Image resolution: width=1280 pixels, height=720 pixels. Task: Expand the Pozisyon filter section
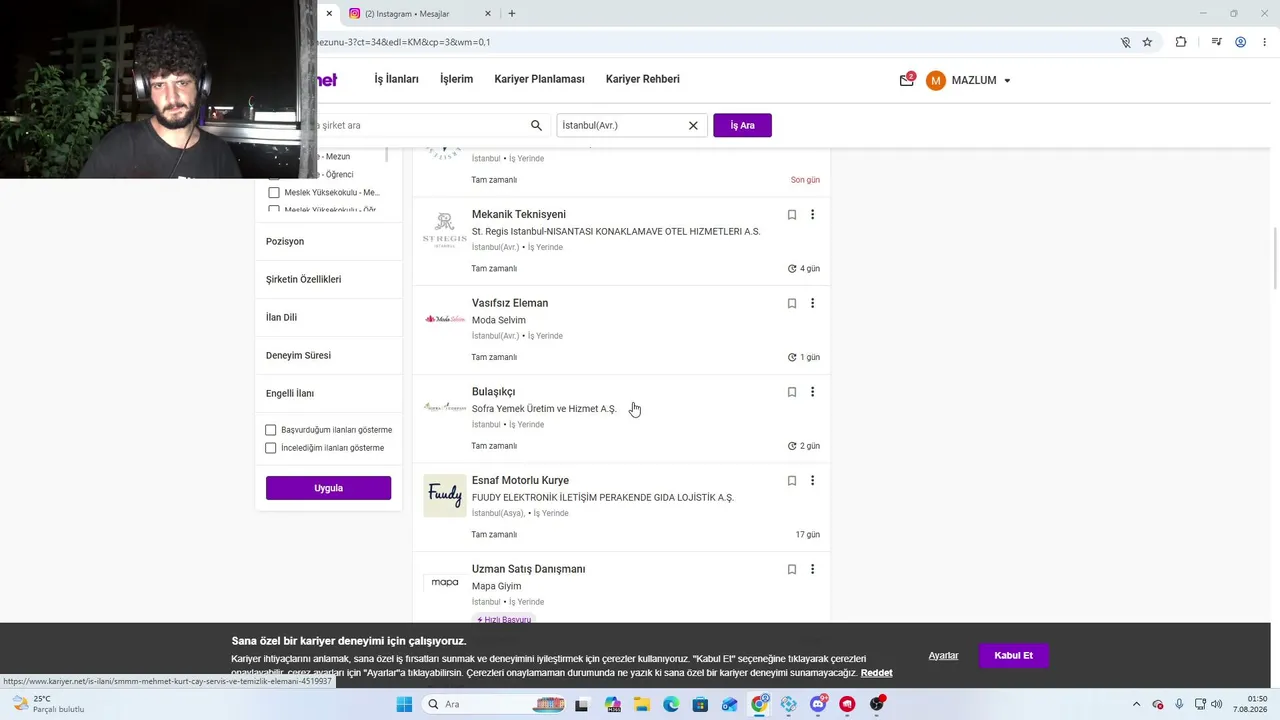tap(328, 241)
